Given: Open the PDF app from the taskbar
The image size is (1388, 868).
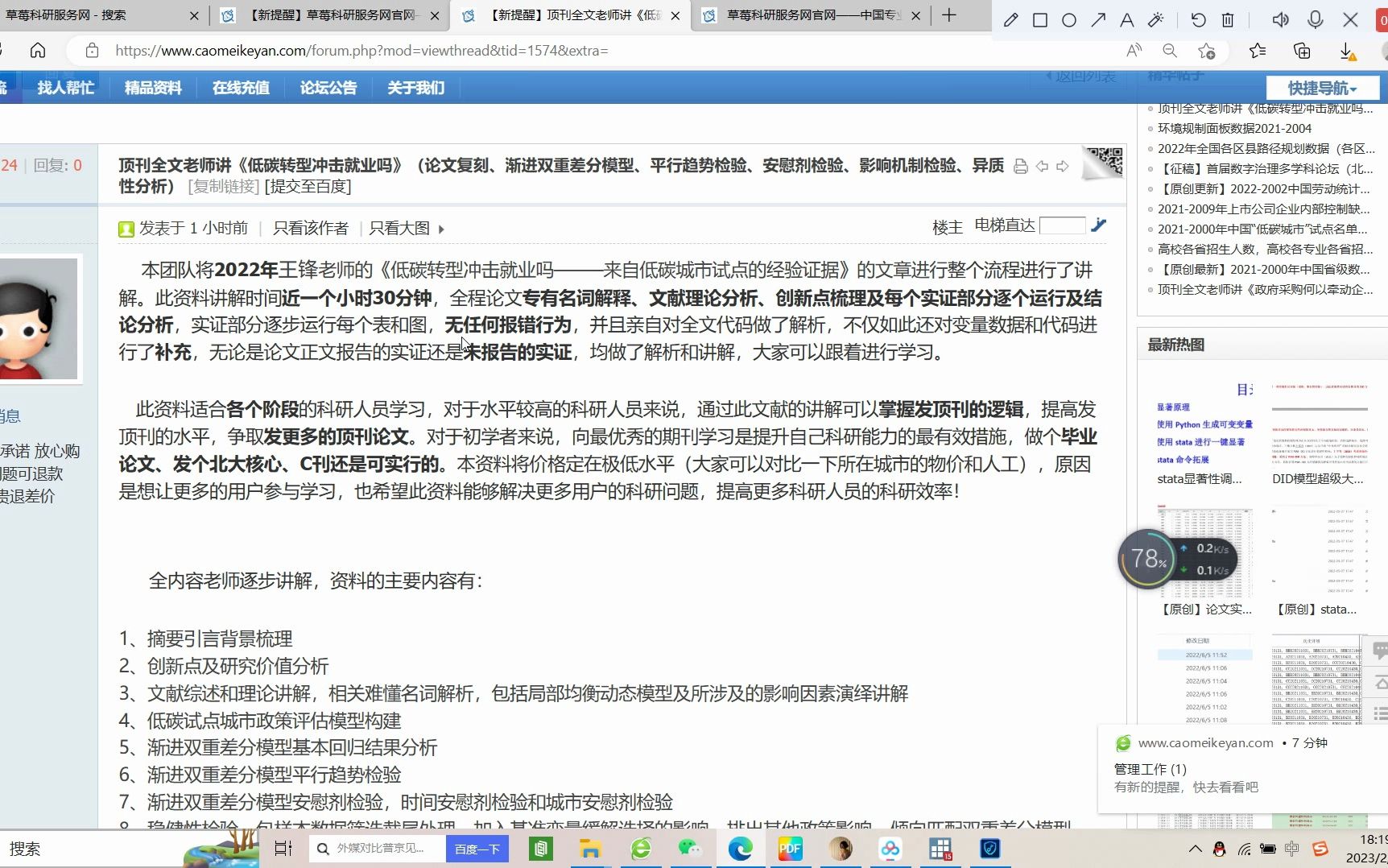Looking at the screenshot, I should tap(790, 849).
